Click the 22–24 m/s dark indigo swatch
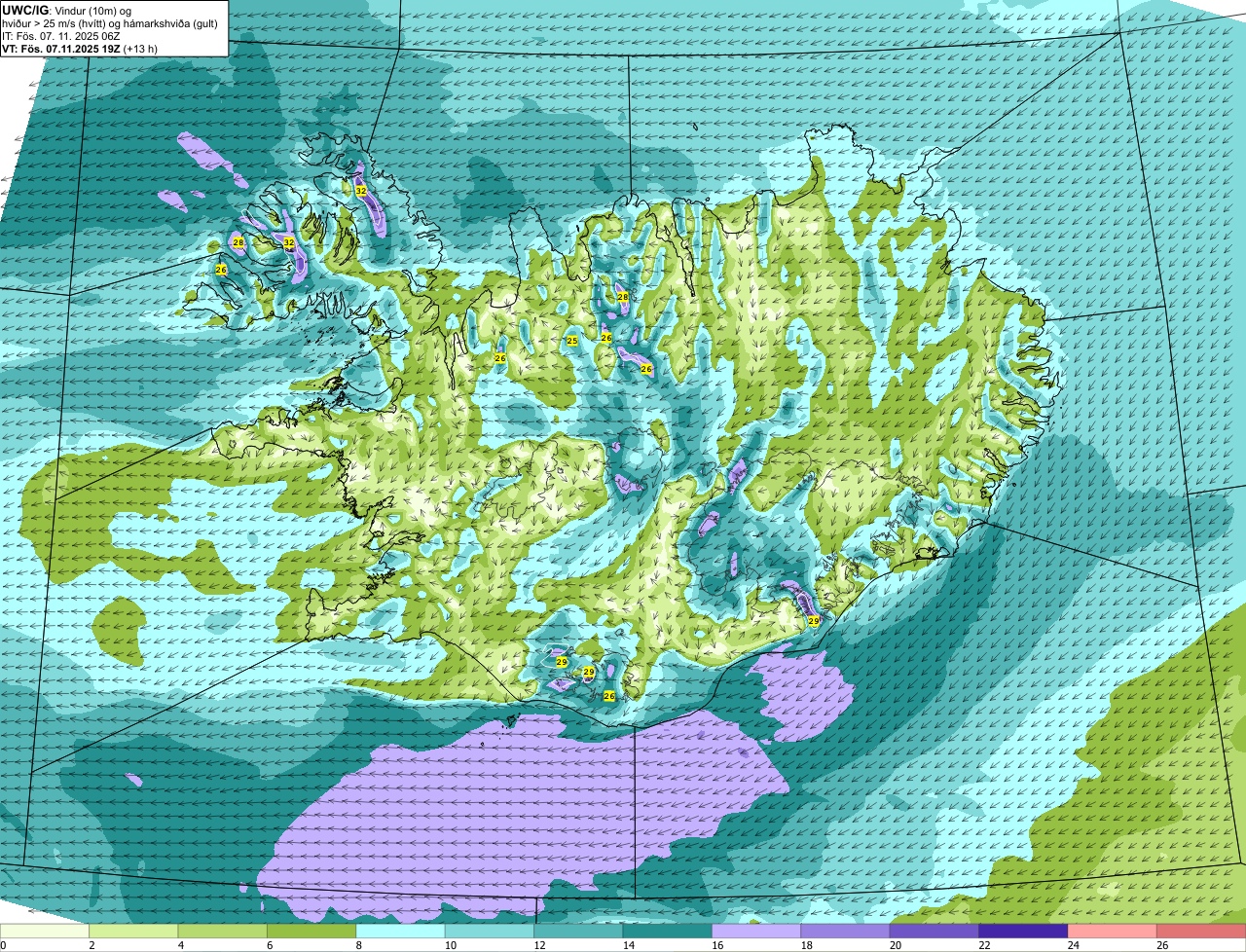 pos(1024,932)
